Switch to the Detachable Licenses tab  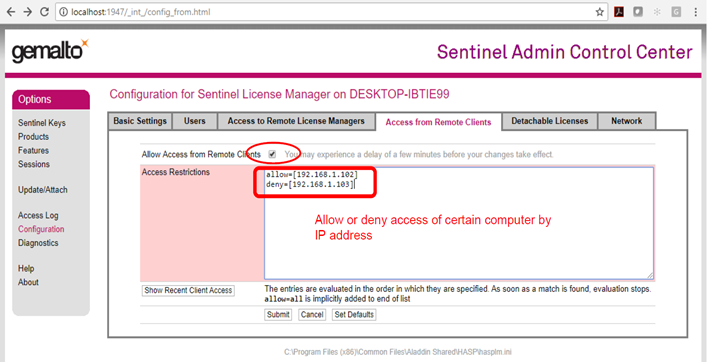(x=550, y=121)
